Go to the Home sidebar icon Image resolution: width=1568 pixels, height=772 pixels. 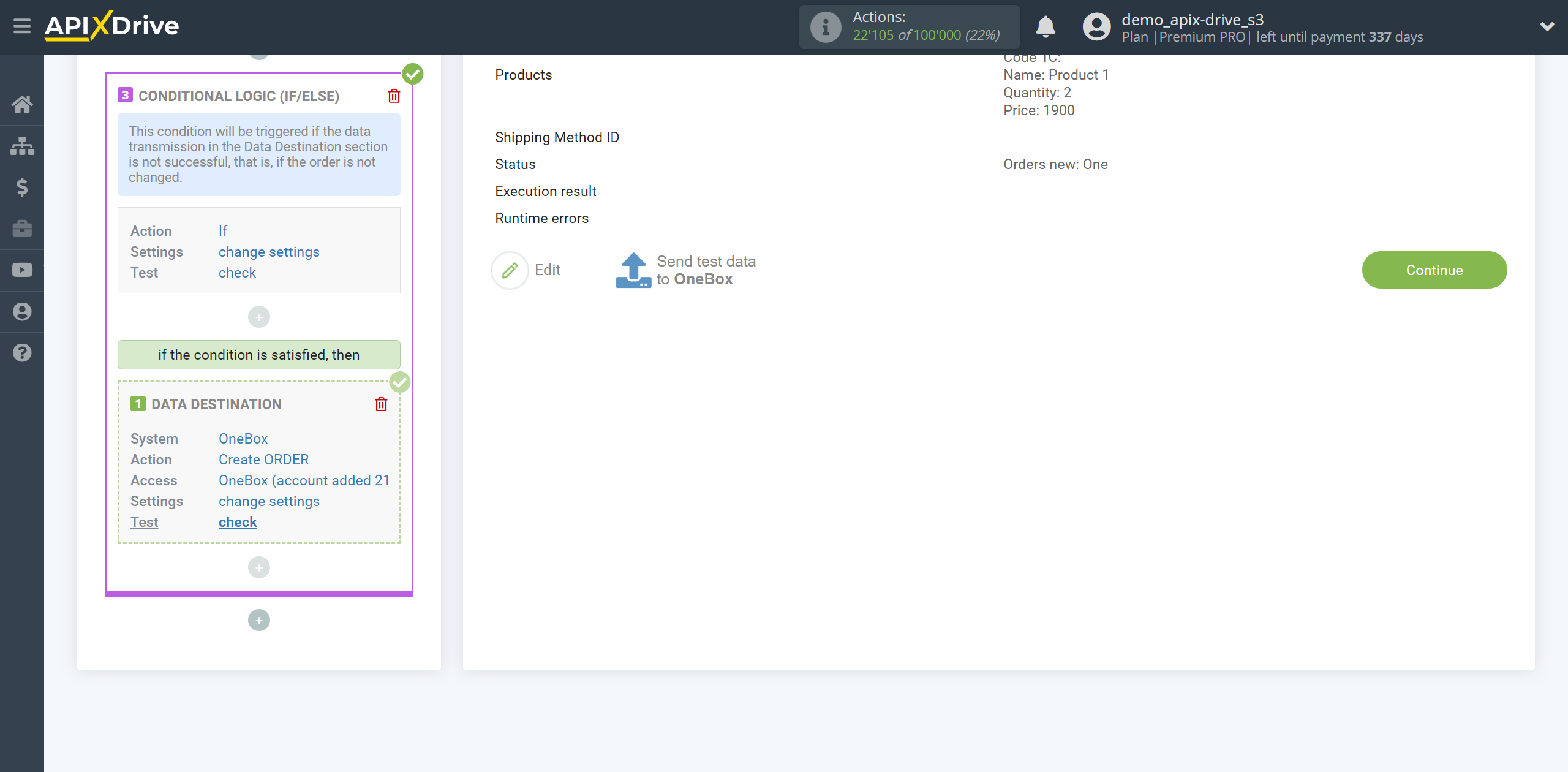[x=22, y=104]
